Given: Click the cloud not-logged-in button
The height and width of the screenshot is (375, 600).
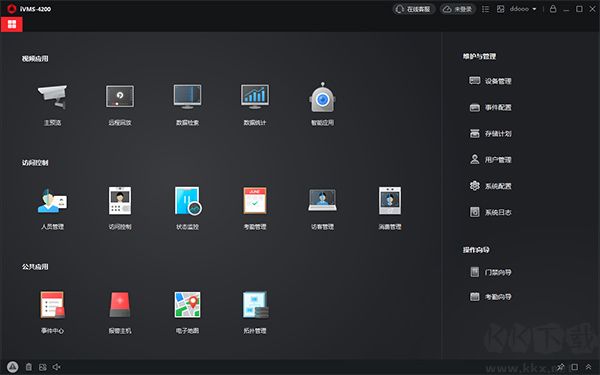Looking at the screenshot, I should 458,9.
